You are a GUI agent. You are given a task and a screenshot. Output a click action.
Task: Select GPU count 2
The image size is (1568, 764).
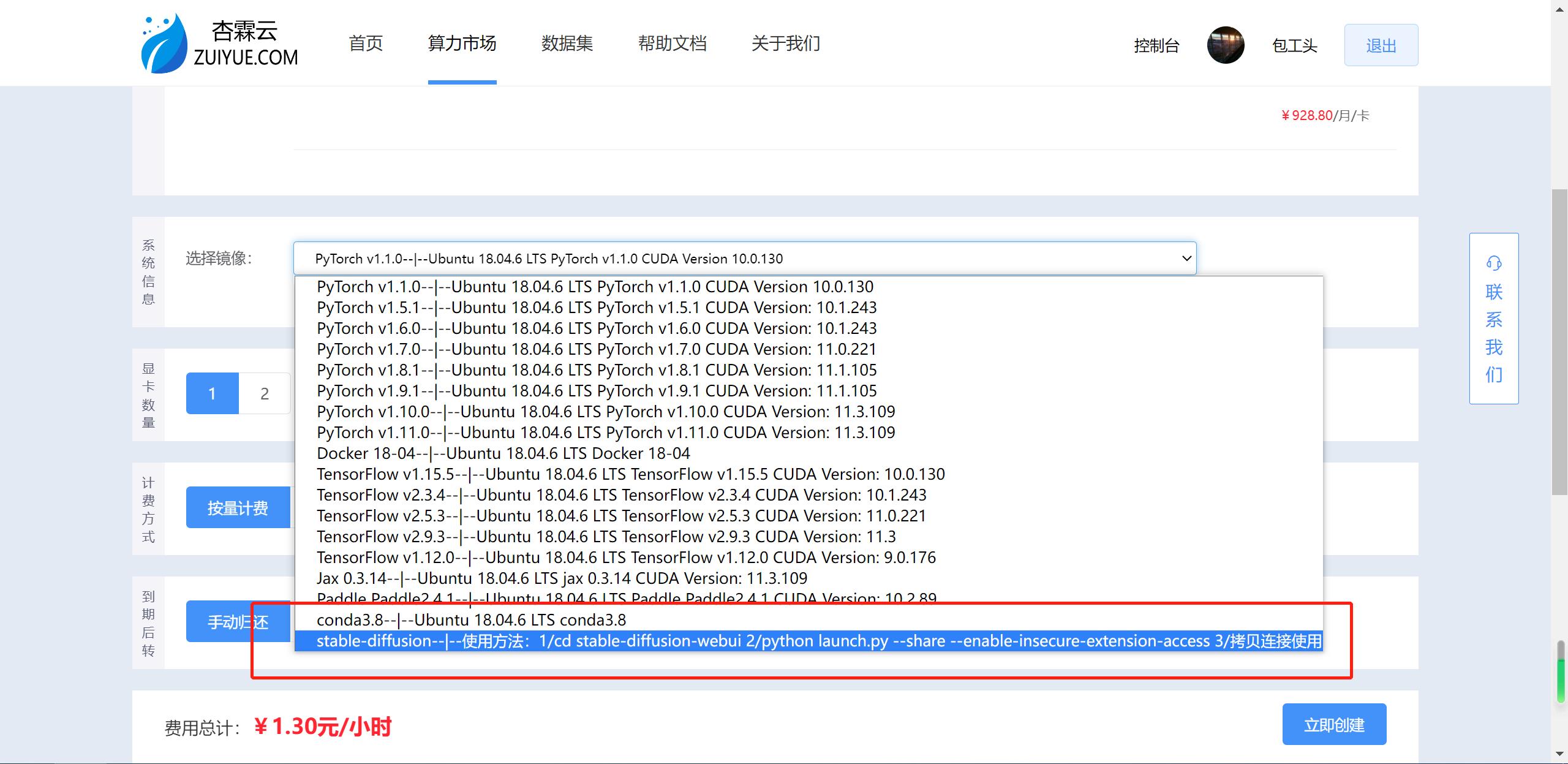(265, 393)
